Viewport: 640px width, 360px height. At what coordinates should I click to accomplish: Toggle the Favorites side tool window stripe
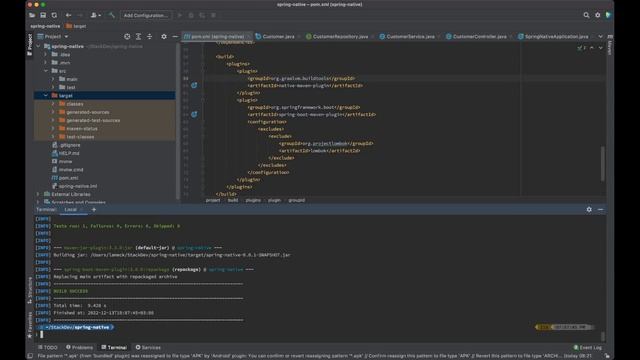coord(29,325)
